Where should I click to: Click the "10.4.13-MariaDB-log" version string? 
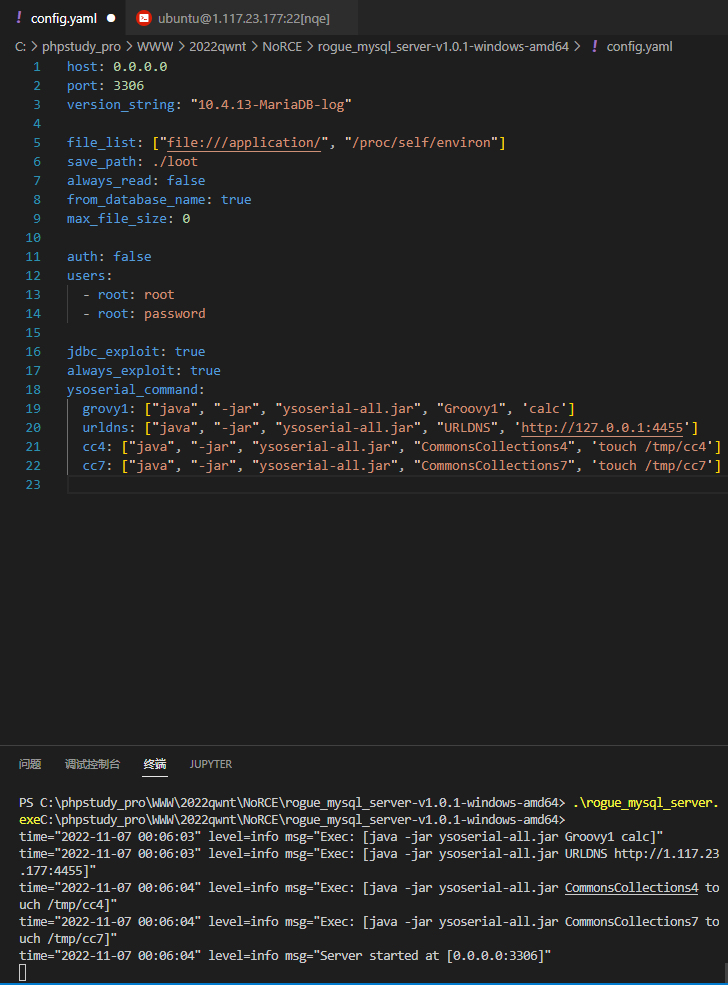click(271, 104)
